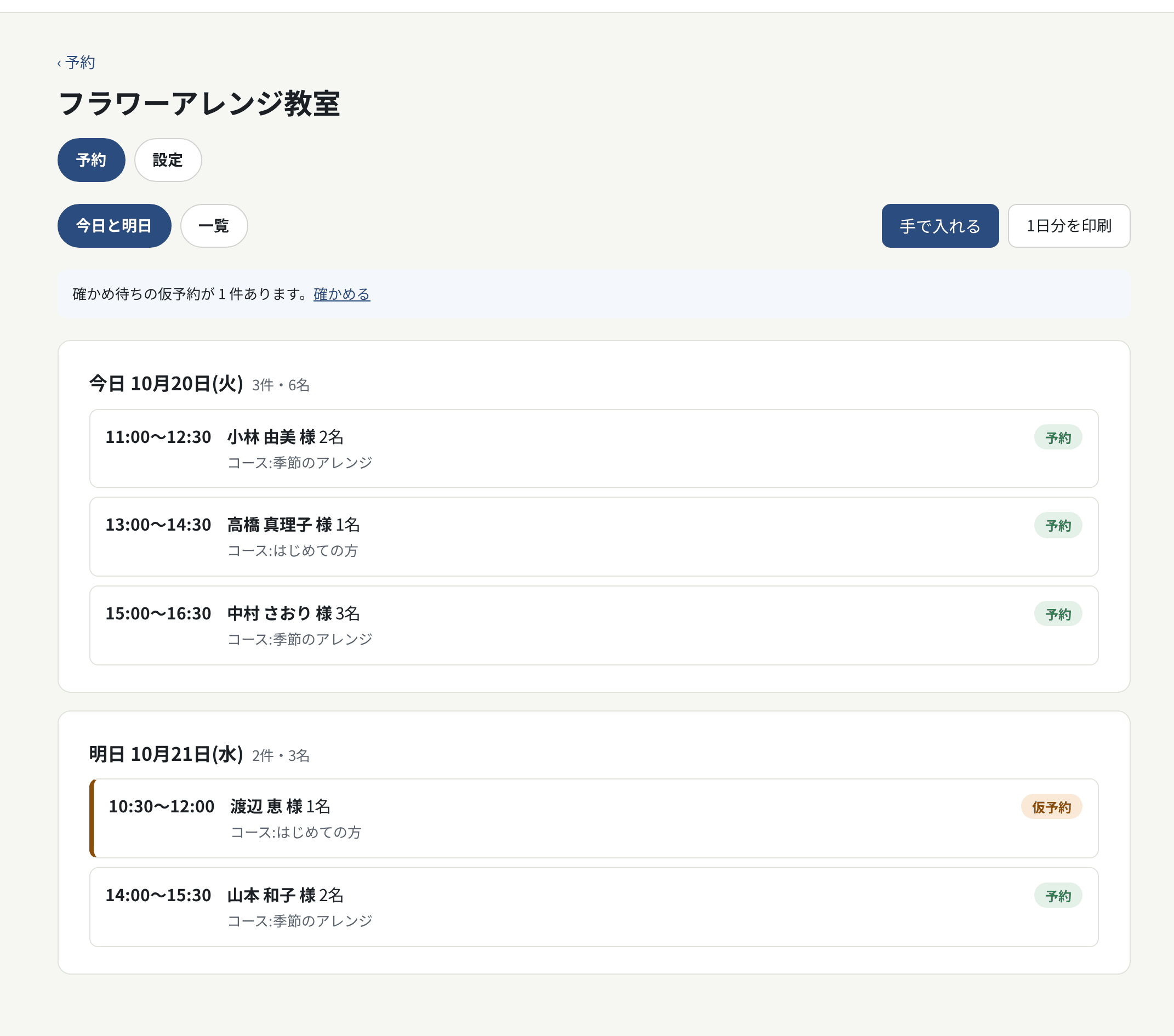Open the 確かめる link
Screen dimensions: 1174x1036
[x=342, y=294]
